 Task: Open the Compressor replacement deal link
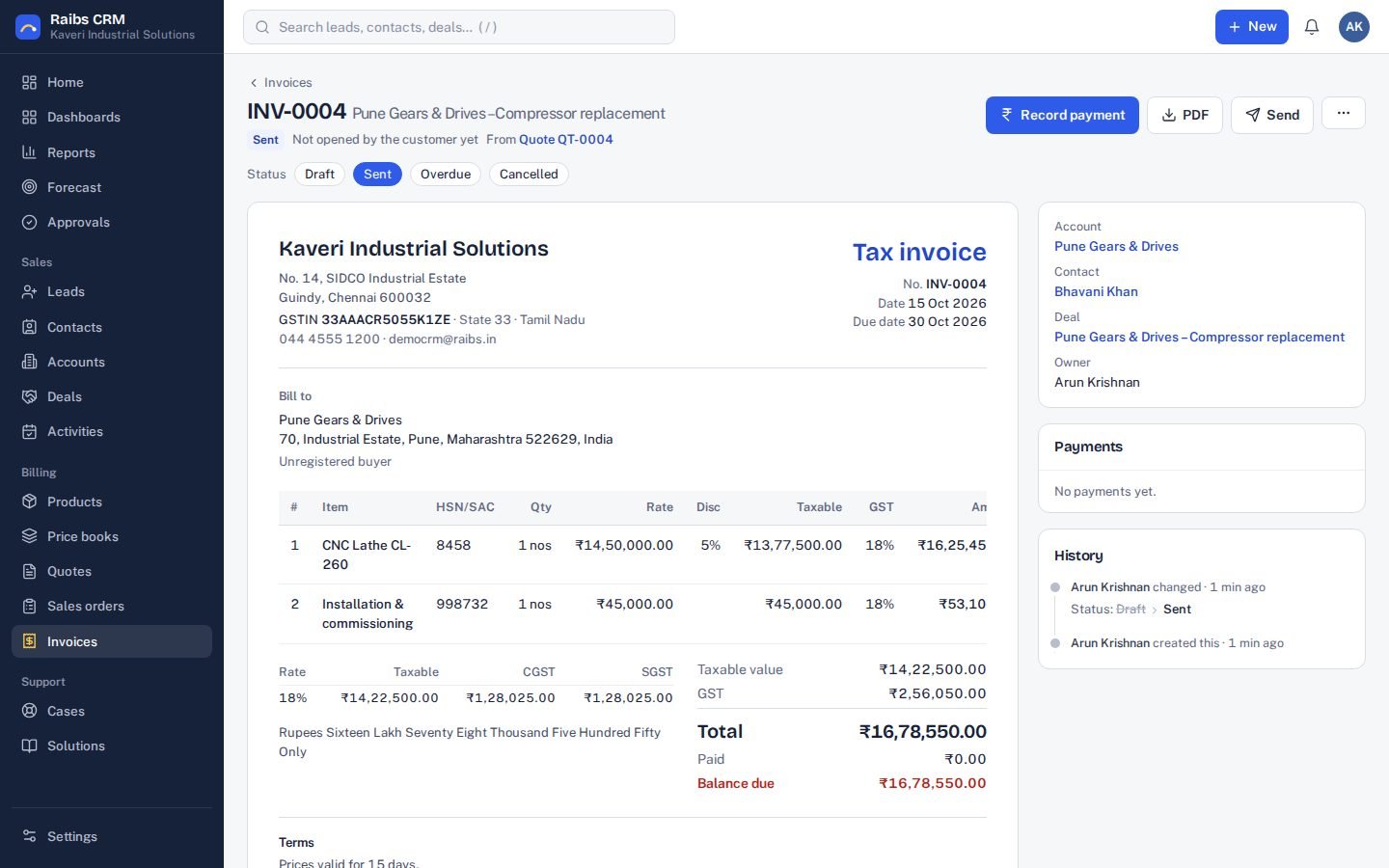pos(1199,337)
